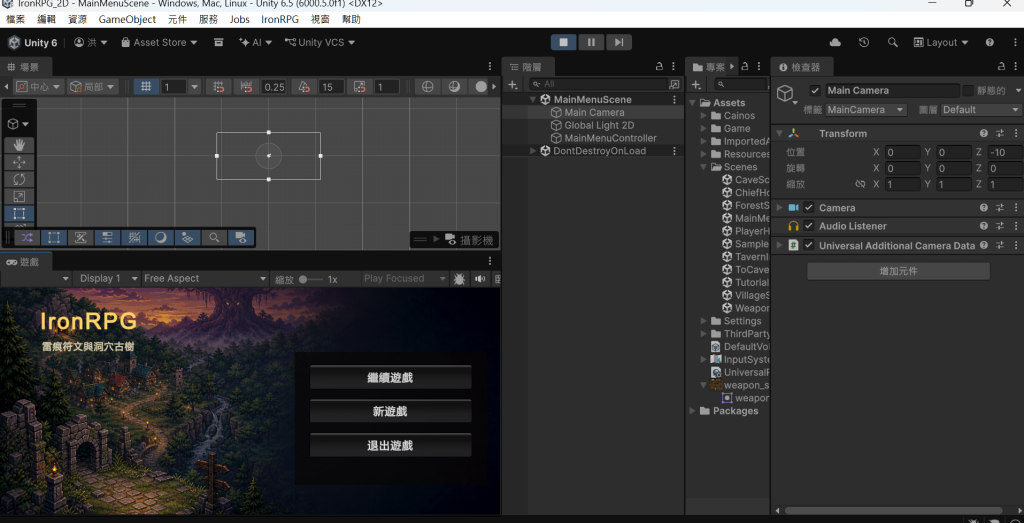Toggle Game view stats bug icon
Screen dimensions: 1024x523
[459, 279]
